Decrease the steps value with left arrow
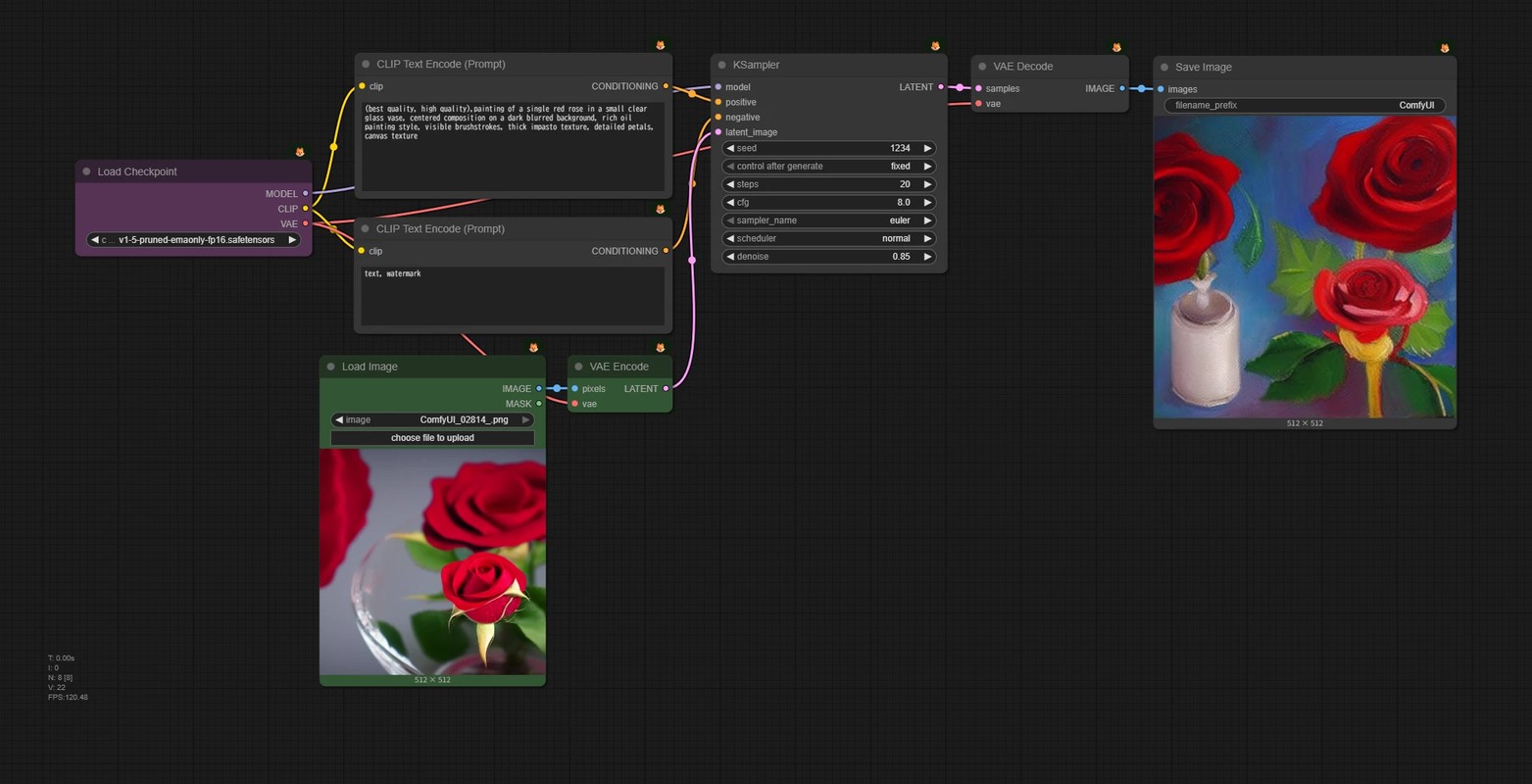1532x784 pixels. click(730, 184)
